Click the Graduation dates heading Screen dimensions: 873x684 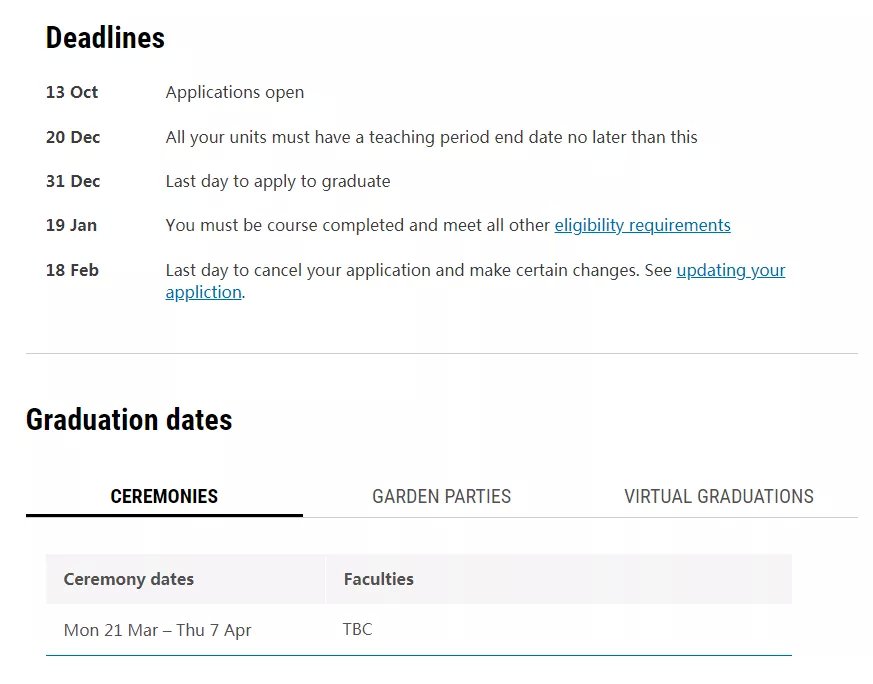pos(129,420)
